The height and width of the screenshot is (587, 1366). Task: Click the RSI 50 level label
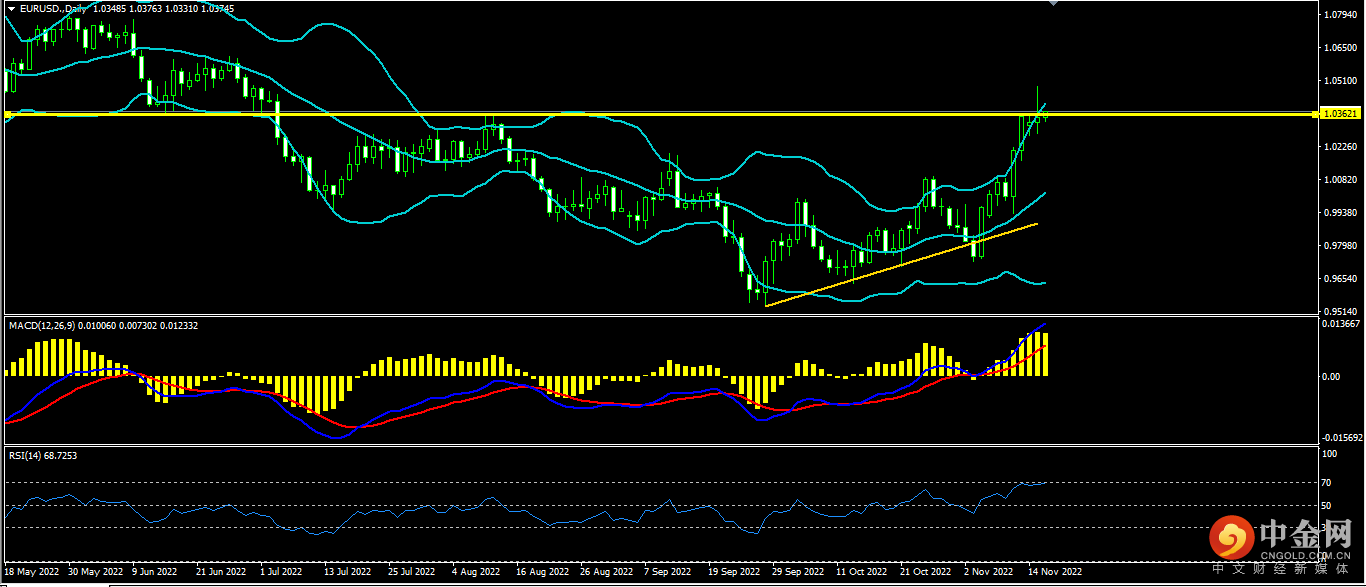tap(1327, 506)
